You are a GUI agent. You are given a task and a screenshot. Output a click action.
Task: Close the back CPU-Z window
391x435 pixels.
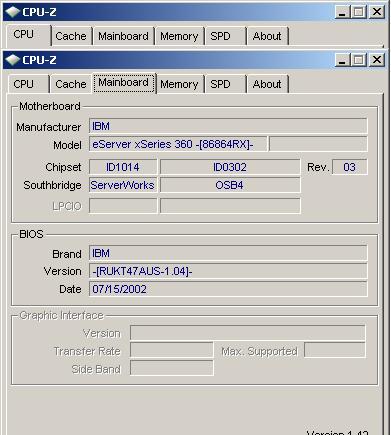(377, 12)
